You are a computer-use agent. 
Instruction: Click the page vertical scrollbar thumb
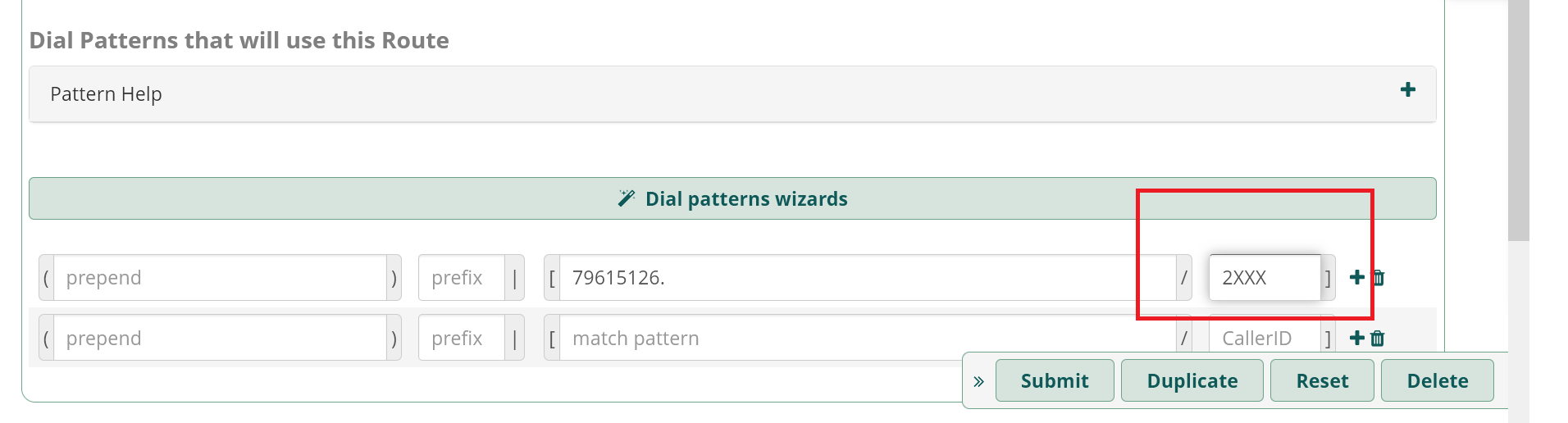click(x=1519, y=121)
